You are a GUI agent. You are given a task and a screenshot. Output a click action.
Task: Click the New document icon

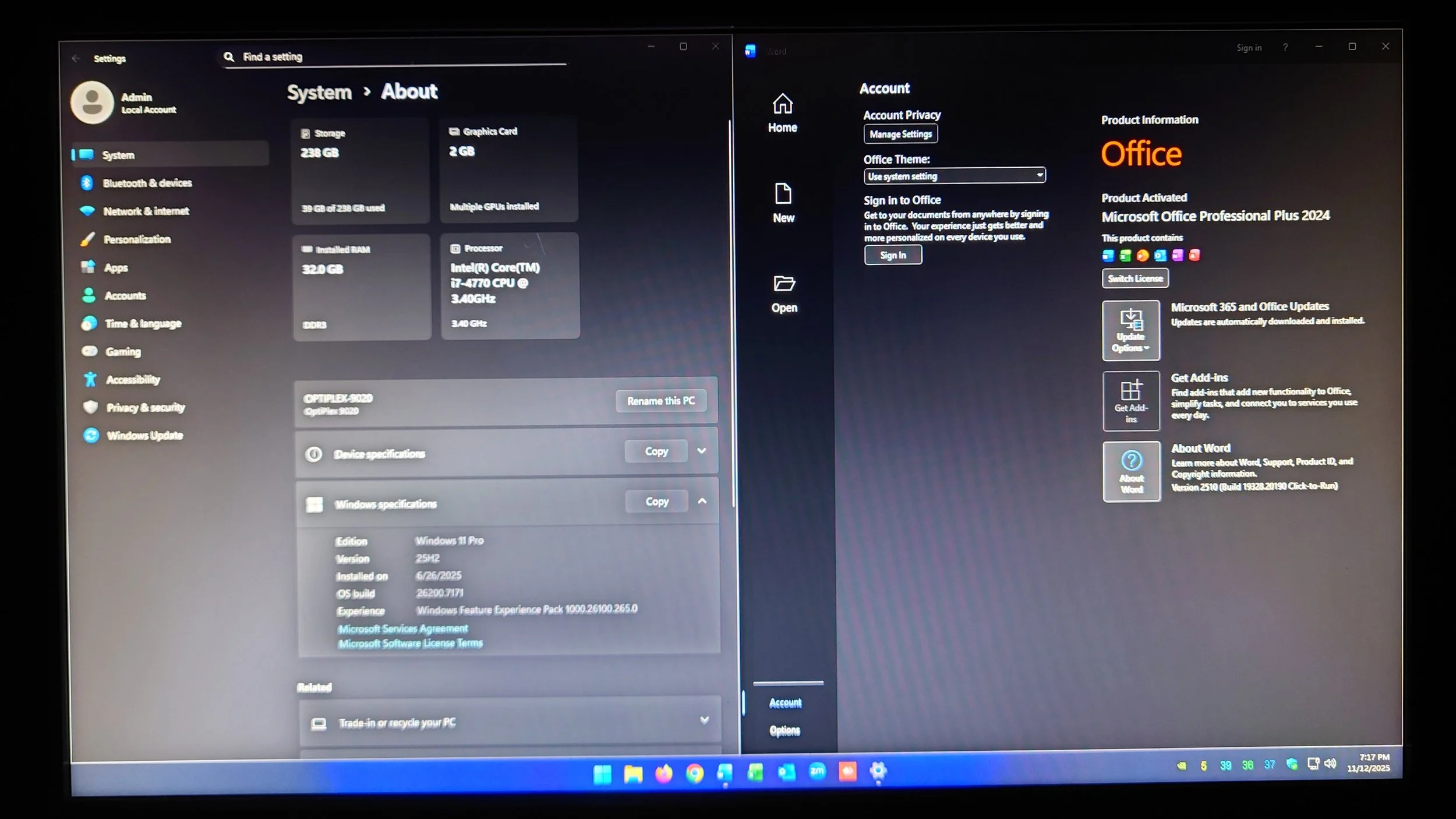pyautogui.click(x=783, y=194)
